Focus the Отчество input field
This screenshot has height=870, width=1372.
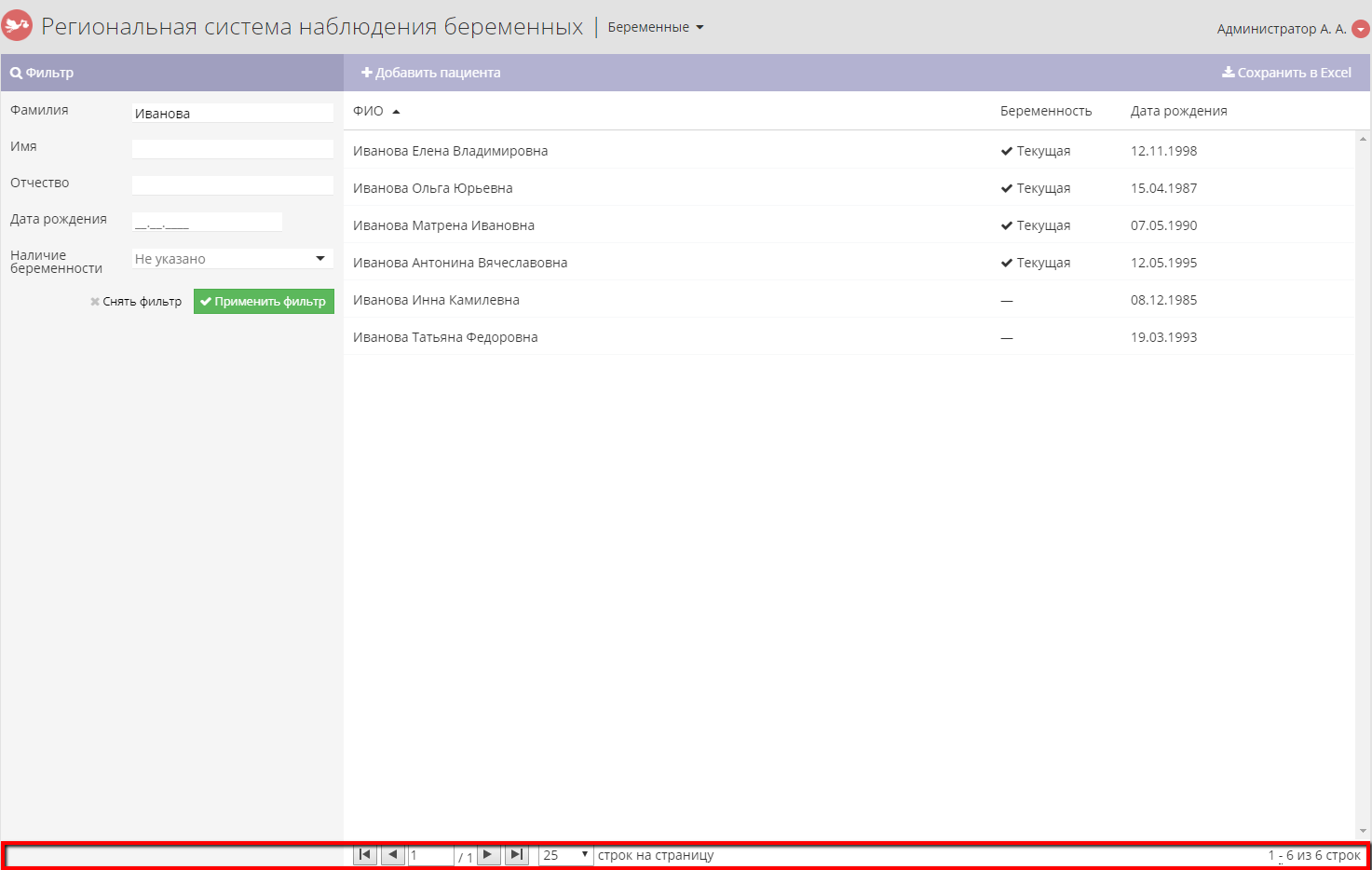[x=233, y=185]
